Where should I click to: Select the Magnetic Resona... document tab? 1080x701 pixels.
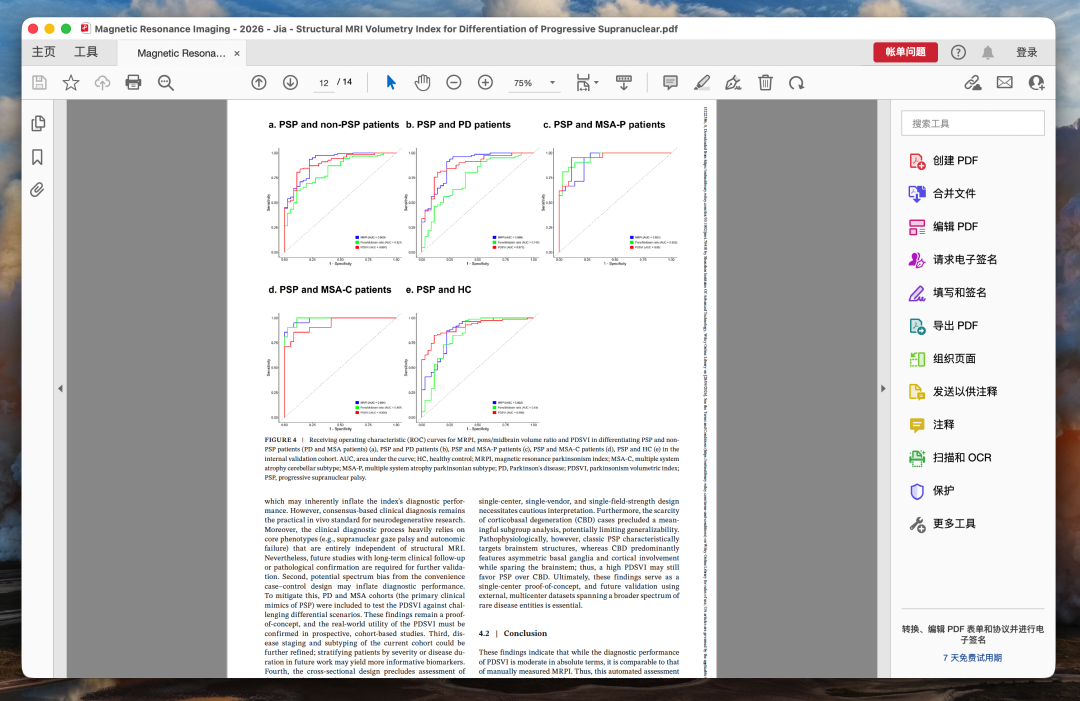(x=181, y=53)
